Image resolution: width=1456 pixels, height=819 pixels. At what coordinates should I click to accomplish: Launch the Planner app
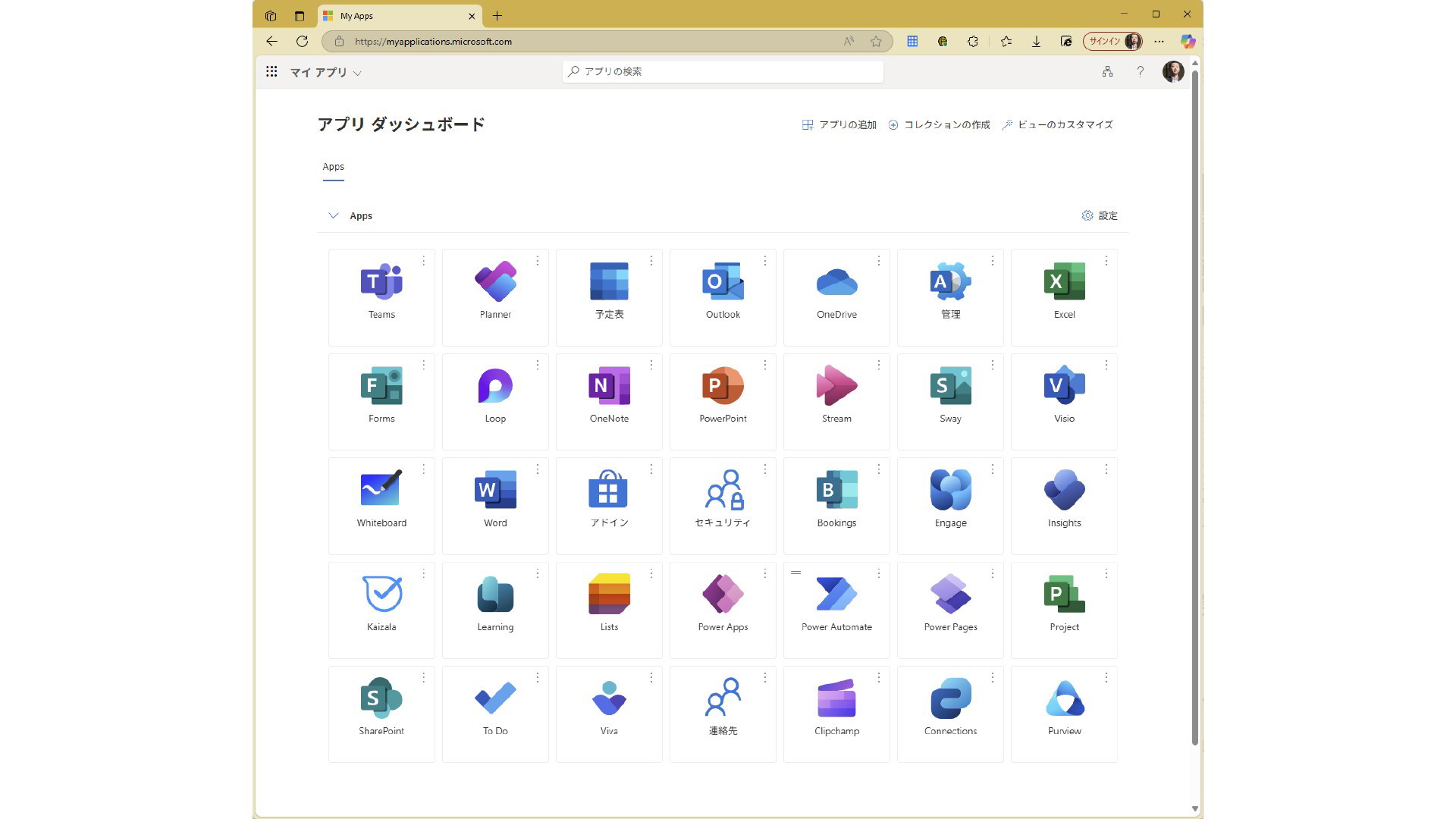coord(495,297)
